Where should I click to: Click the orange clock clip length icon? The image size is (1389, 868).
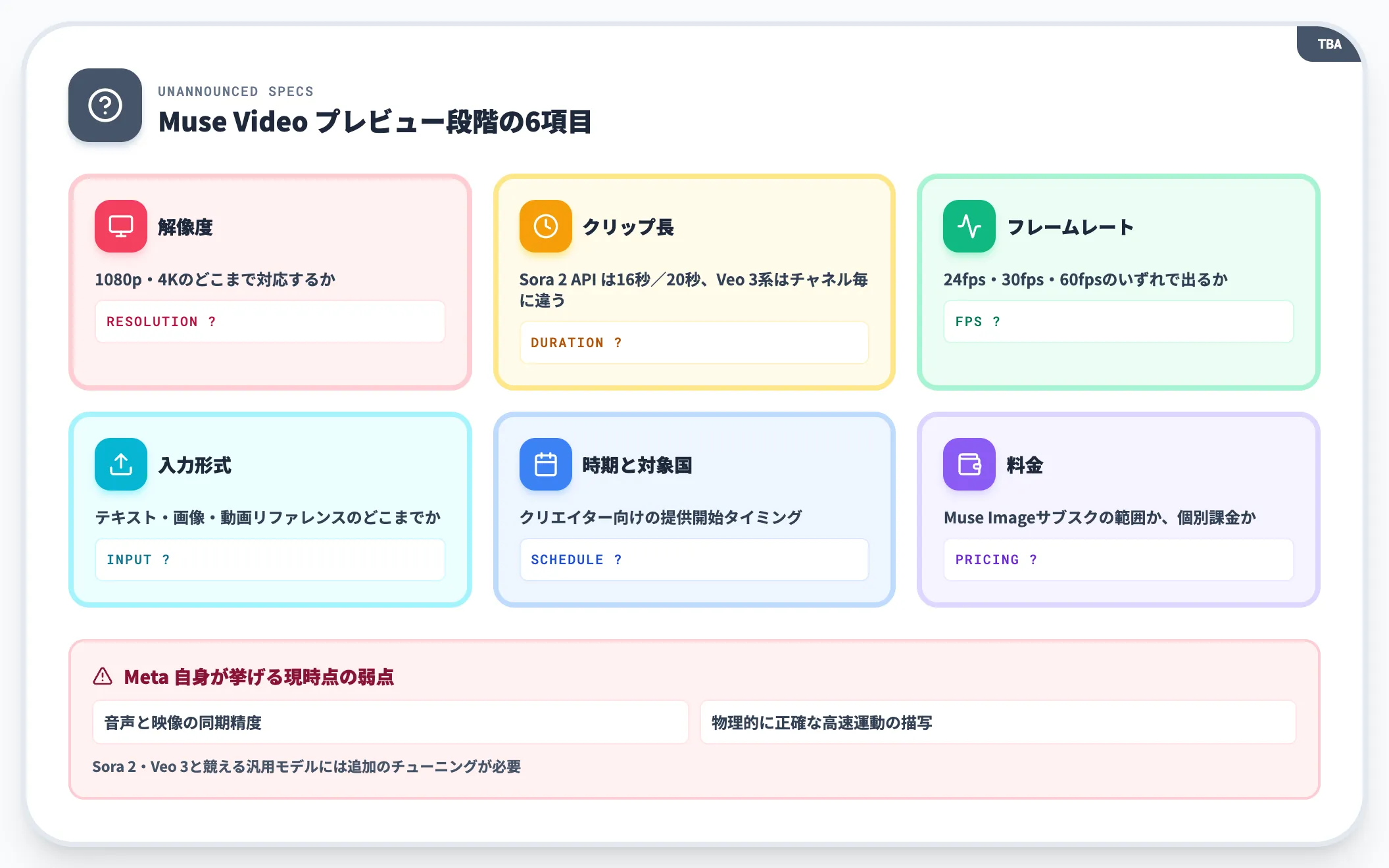(545, 226)
